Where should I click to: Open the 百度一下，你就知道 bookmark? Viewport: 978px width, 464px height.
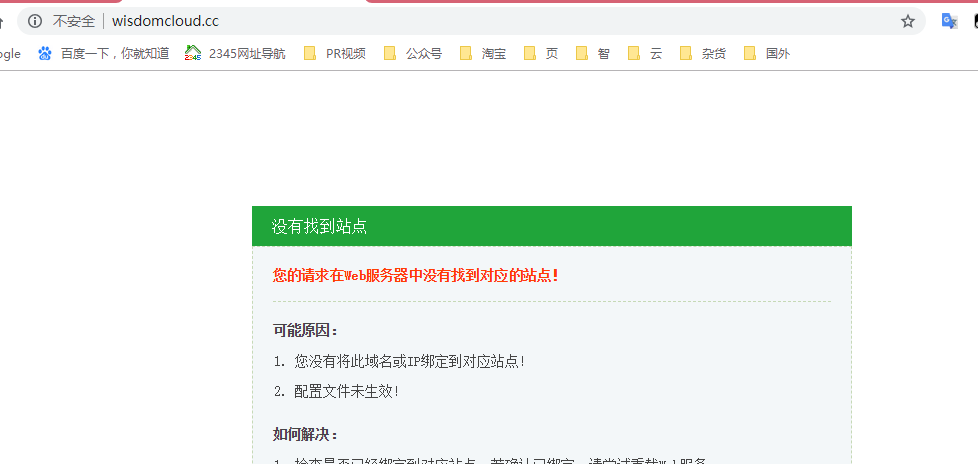pyautogui.click(x=104, y=54)
